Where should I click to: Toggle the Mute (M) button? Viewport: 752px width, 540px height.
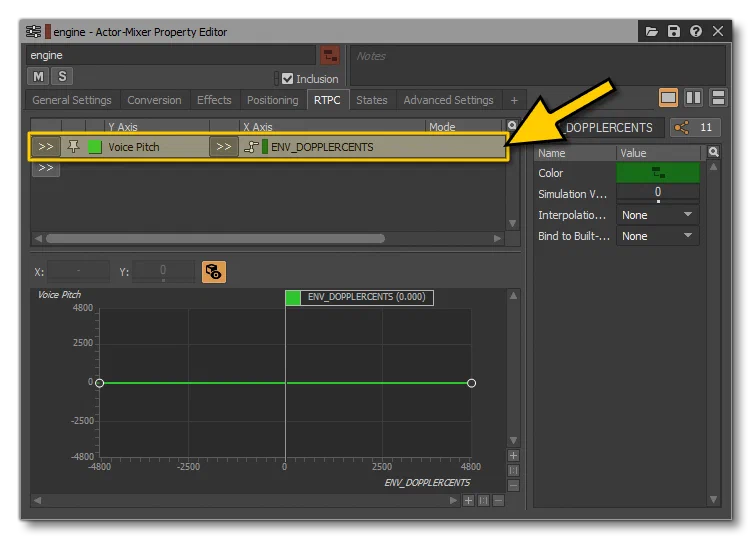click(x=38, y=76)
